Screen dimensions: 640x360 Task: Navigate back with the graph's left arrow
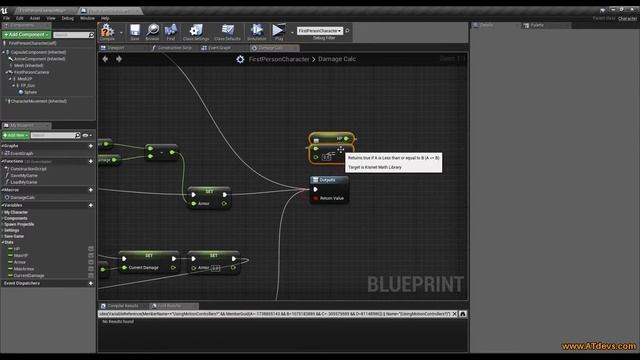tap(105, 59)
